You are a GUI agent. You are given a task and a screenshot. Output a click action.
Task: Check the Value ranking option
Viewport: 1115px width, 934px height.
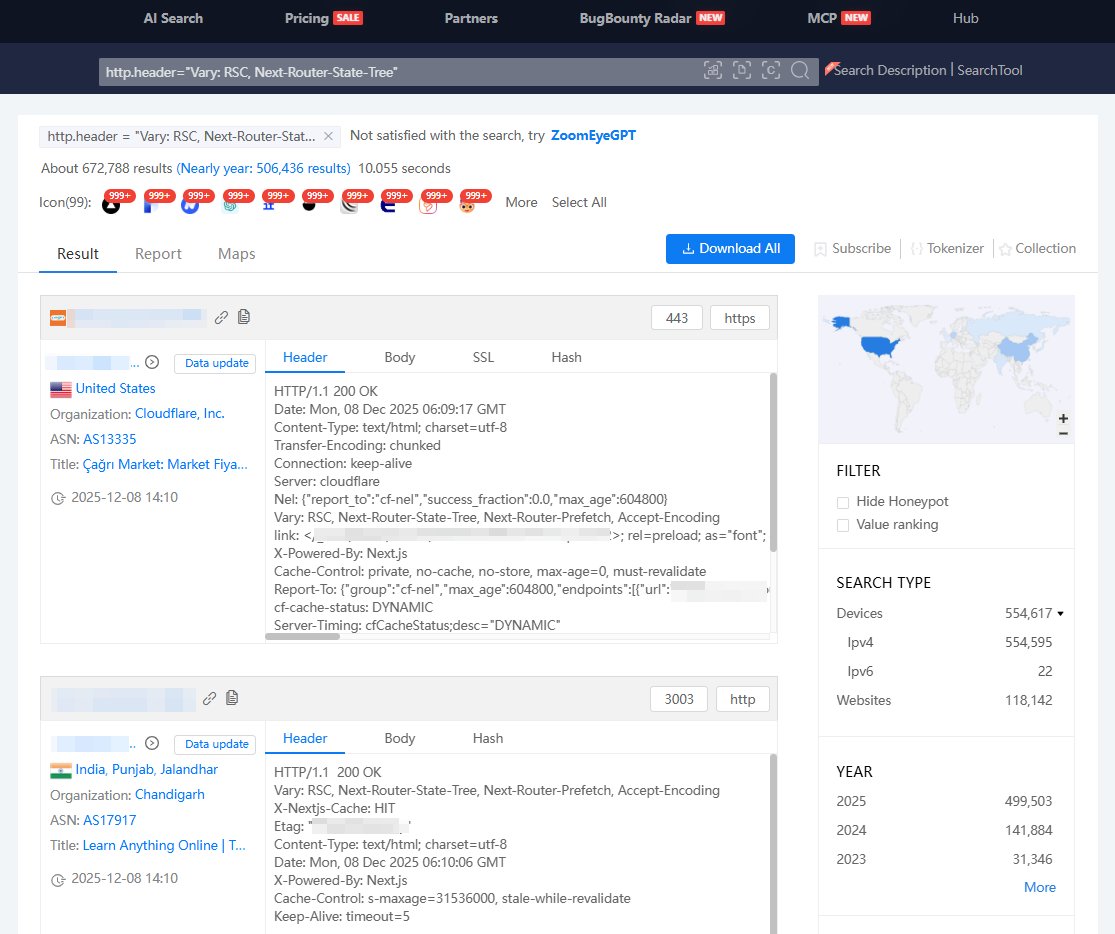842,524
